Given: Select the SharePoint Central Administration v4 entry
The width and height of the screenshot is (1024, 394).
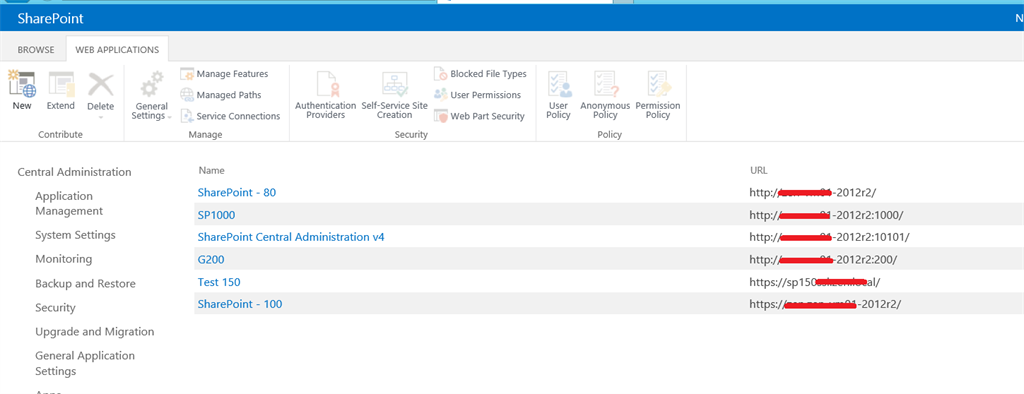Looking at the screenshot, I should [291, 237].
